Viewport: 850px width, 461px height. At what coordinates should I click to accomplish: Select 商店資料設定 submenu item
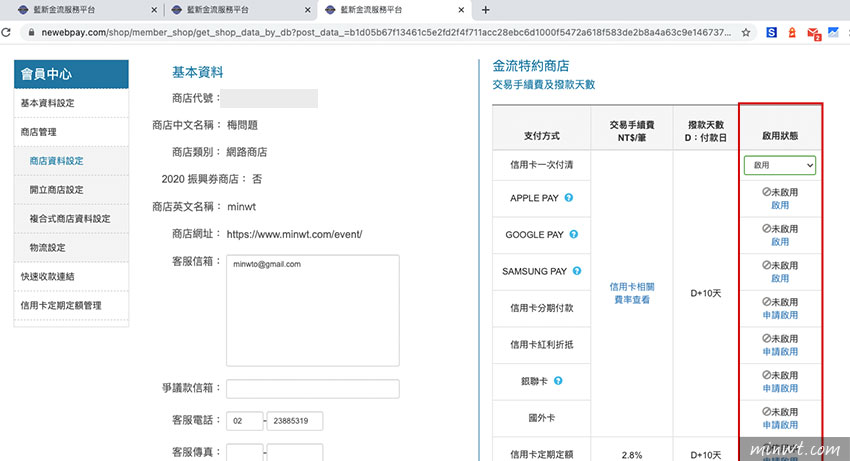[71, 161]
